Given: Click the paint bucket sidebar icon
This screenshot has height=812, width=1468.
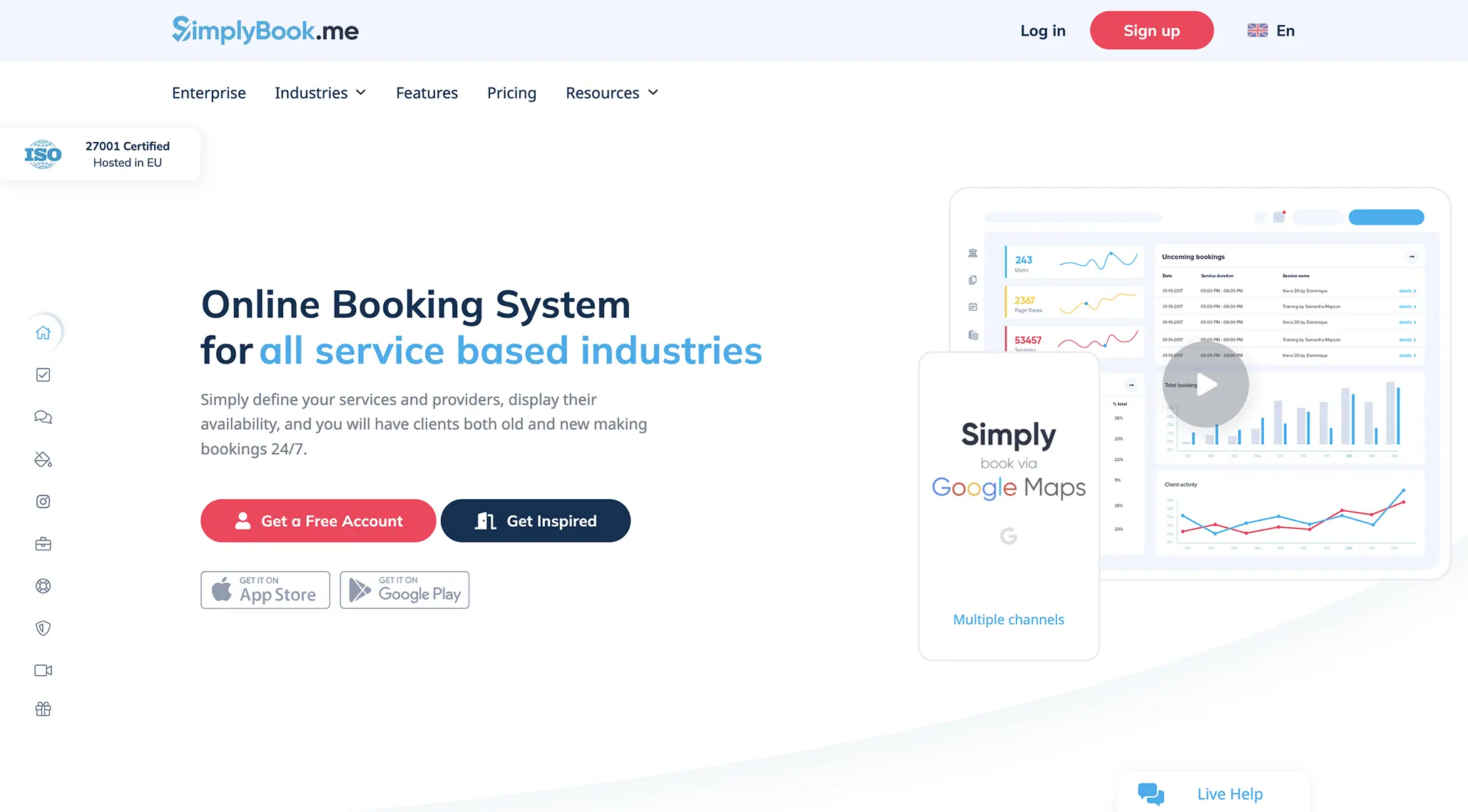Looking at the screenshot, I should pos(44,460).
